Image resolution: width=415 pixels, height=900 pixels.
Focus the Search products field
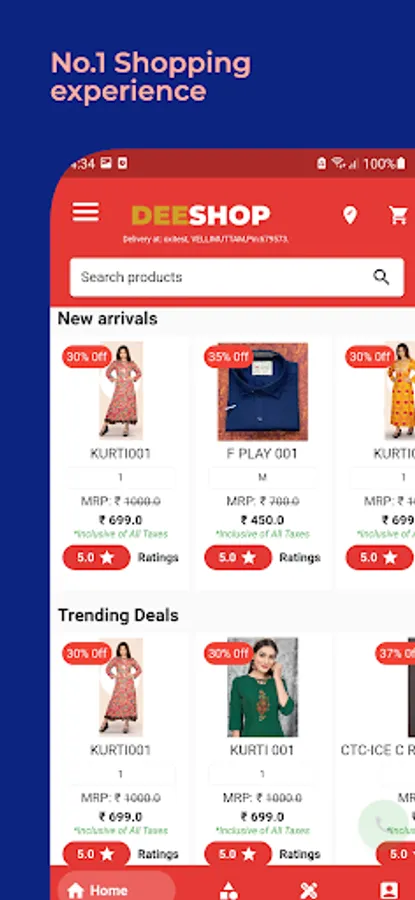[237, 277]
